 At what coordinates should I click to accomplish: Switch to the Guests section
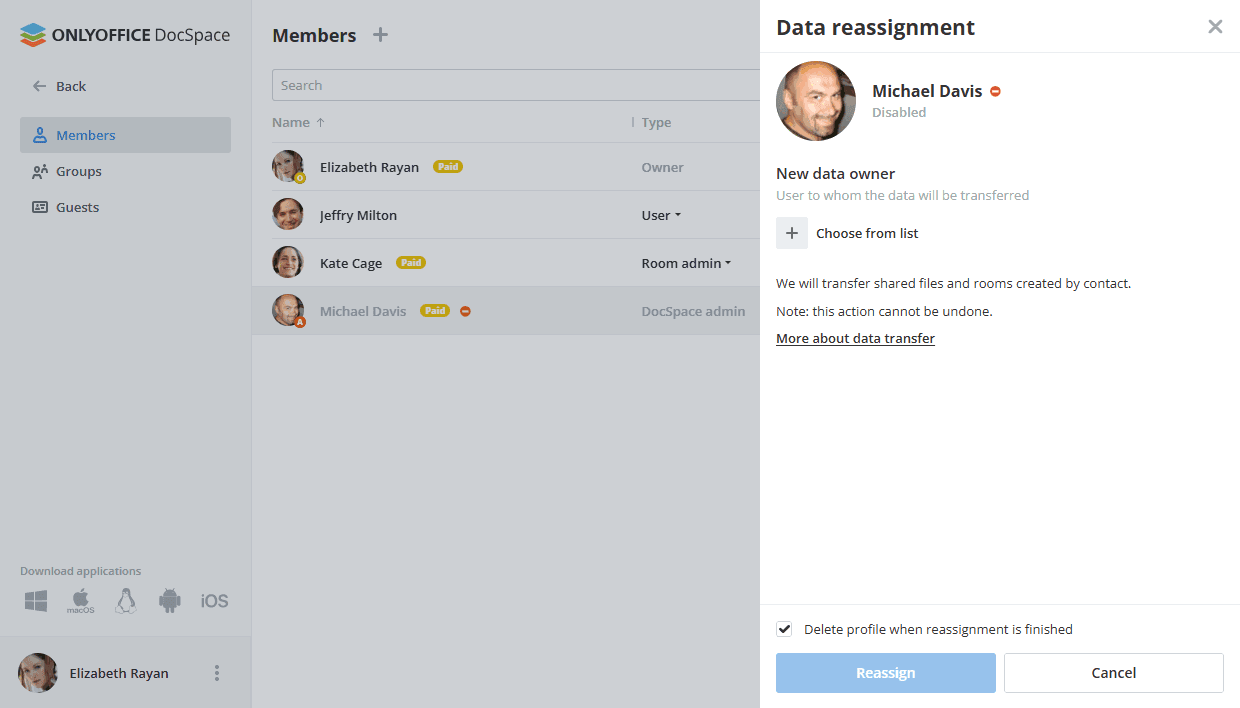click(x=39, y=207)
